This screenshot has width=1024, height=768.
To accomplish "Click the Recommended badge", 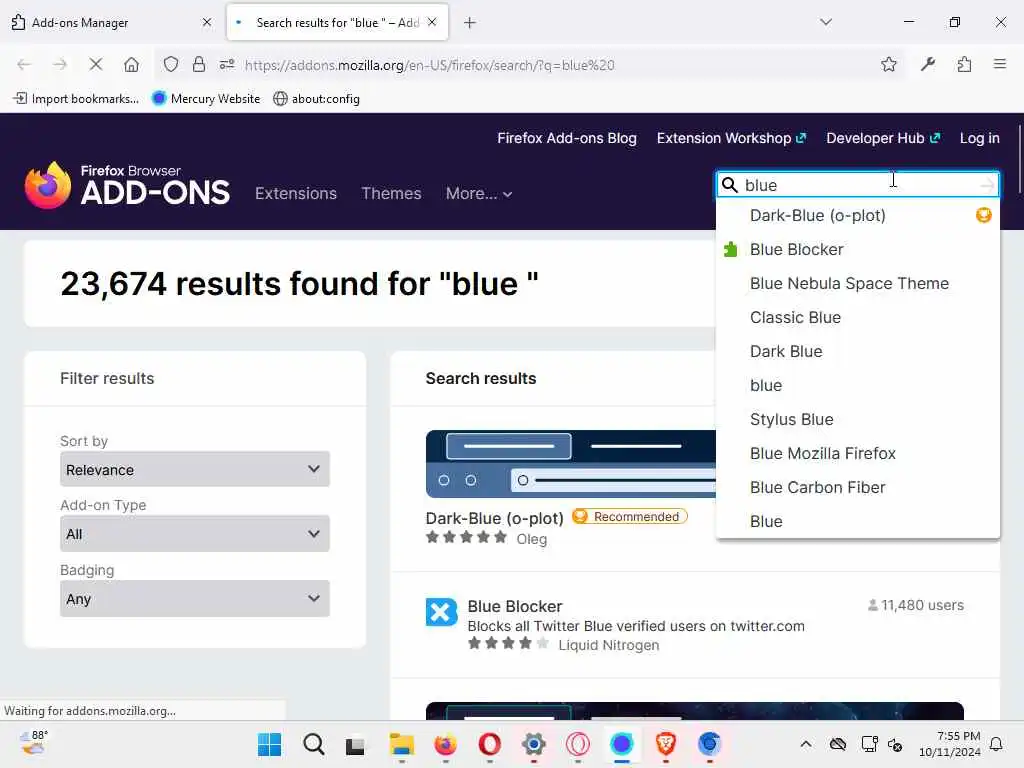I will tap(630, 517).
